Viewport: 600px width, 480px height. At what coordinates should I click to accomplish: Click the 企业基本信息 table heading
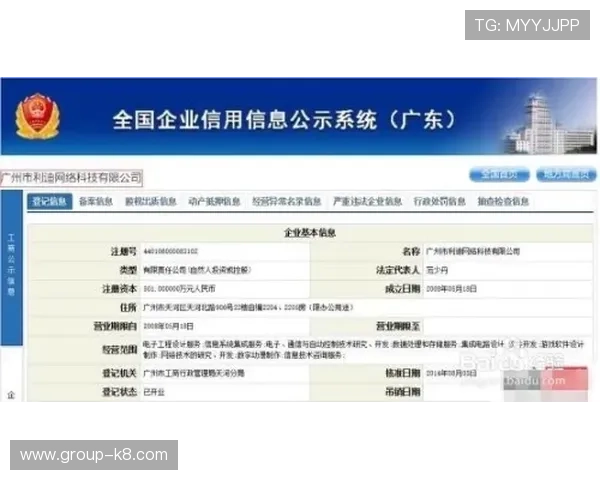tap(310, 233)
